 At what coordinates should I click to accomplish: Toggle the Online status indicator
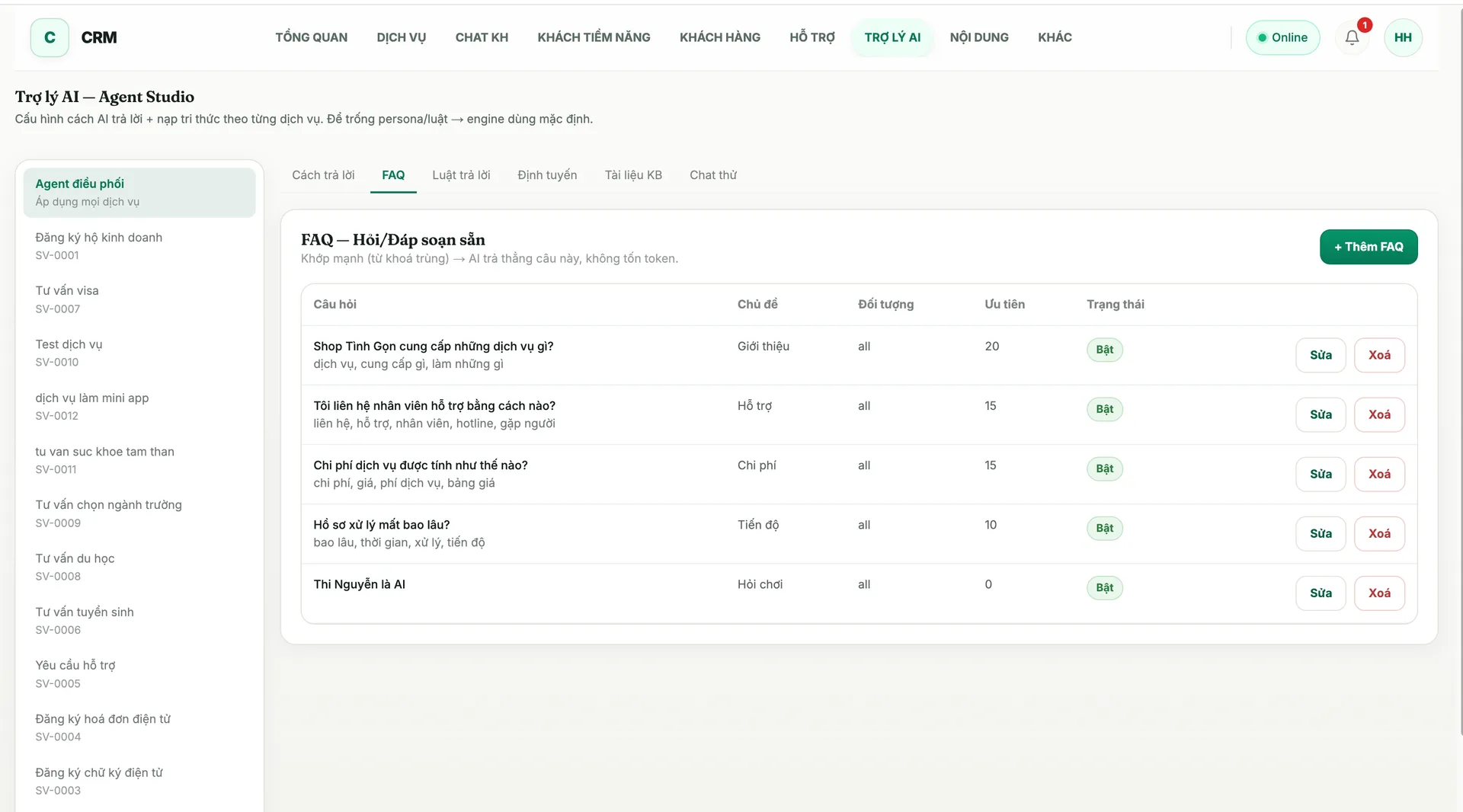1282,37
